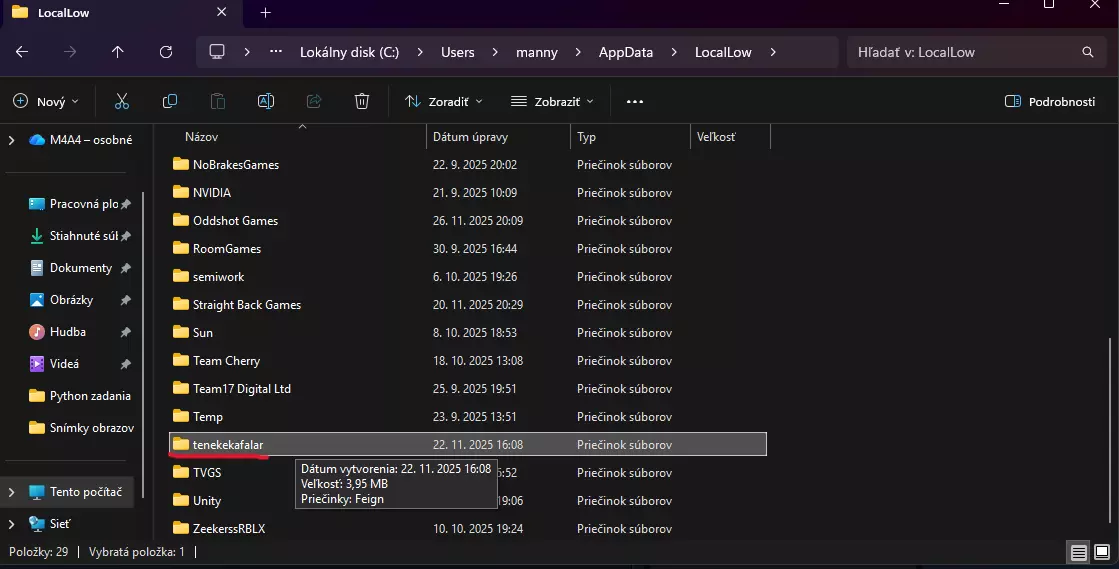
Task: Open the Nový dropdown menu
Action: click(x=46, y=101)
